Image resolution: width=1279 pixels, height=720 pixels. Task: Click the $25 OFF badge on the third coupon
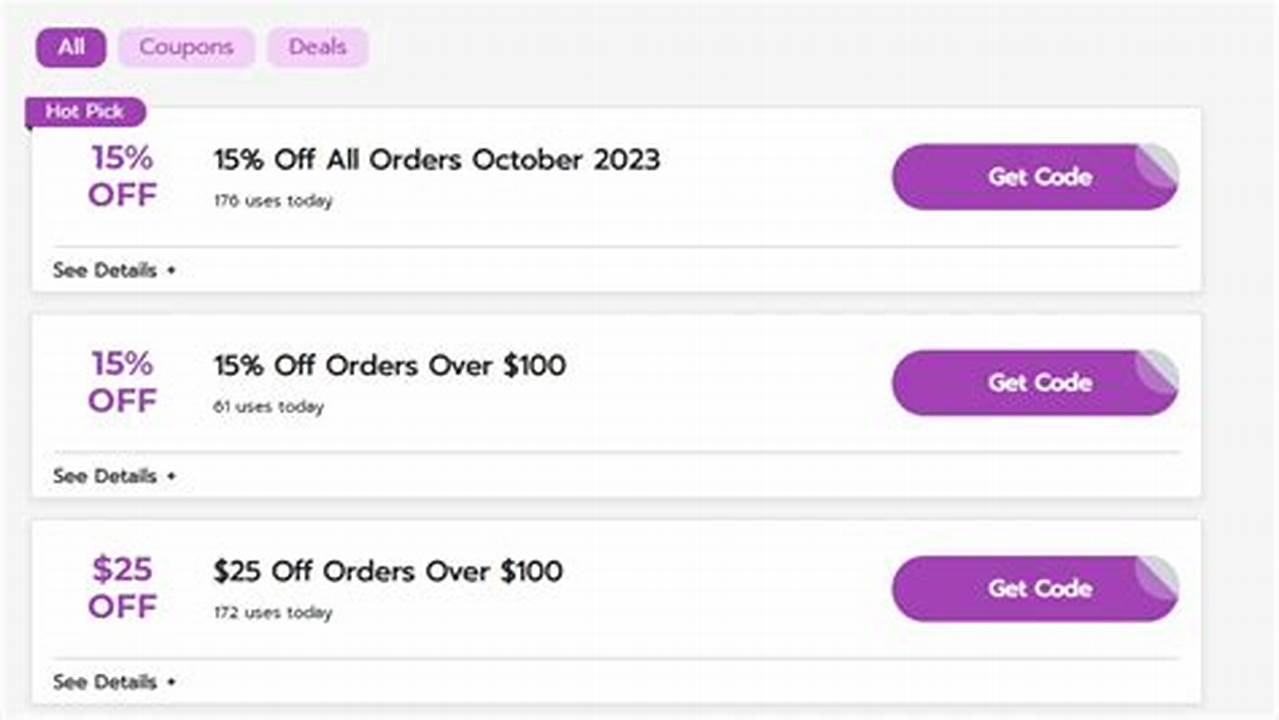[x=121, y=588]
